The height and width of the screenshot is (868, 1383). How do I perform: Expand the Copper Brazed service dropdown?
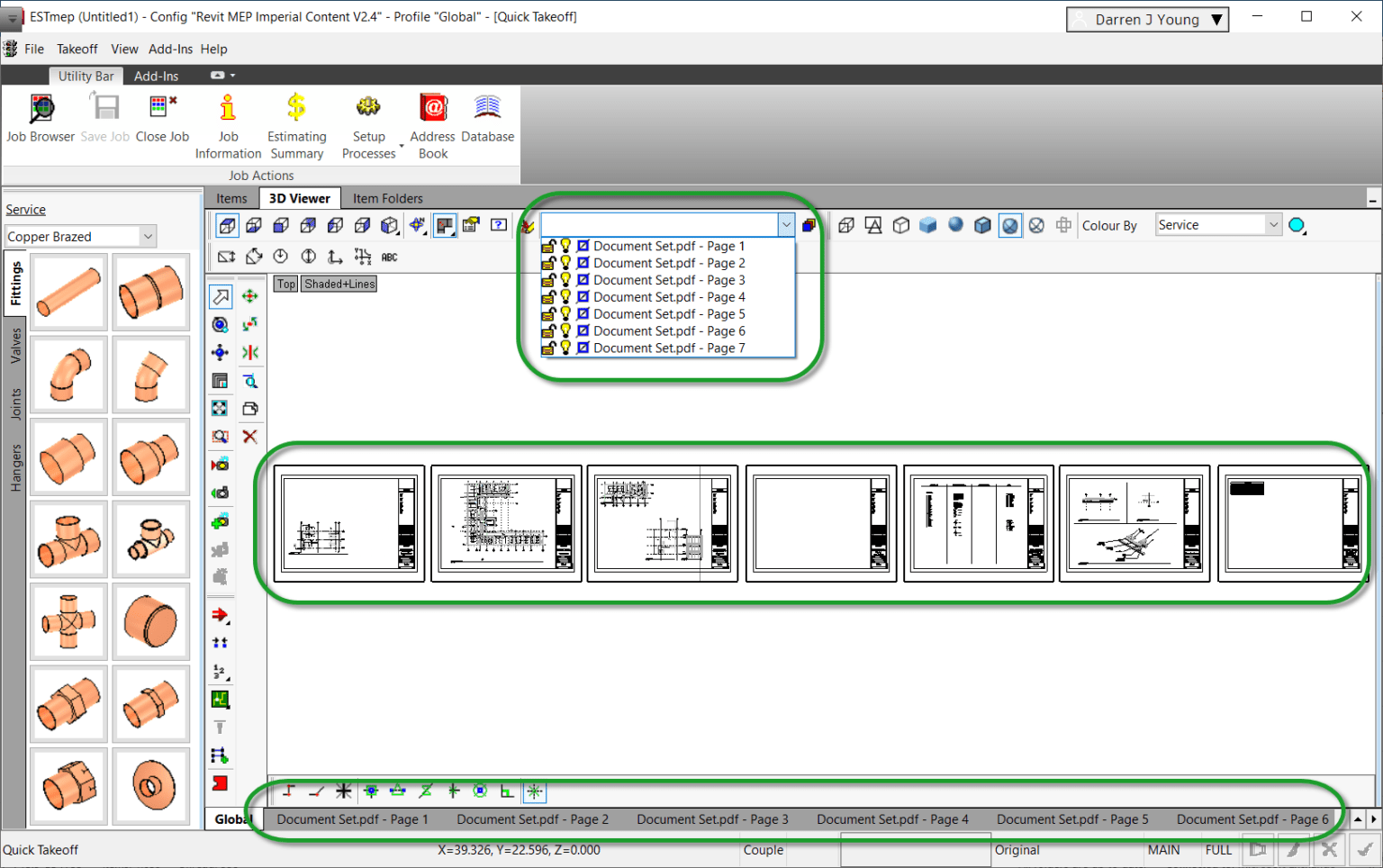[x=147, y=236]
